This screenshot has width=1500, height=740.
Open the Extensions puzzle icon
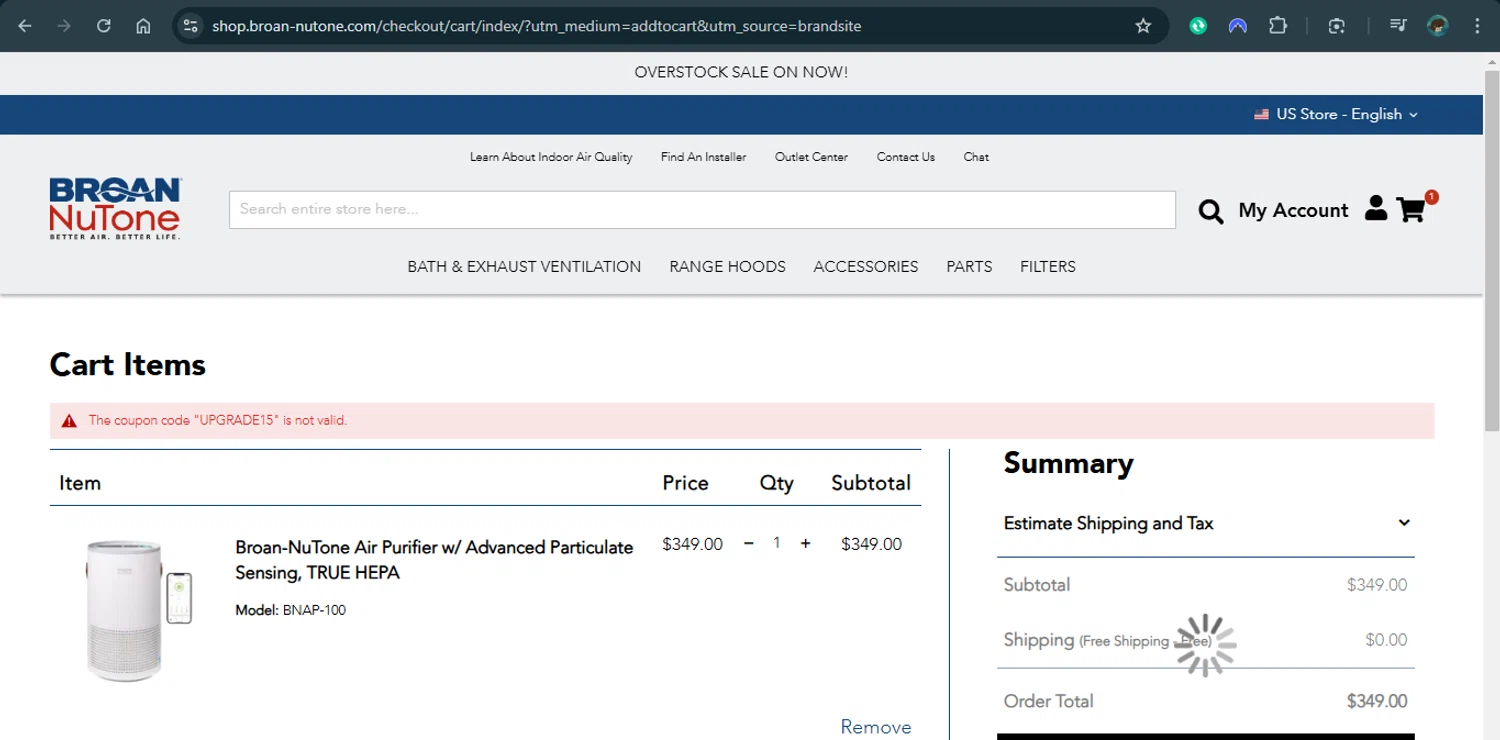tap(1278, 26)
